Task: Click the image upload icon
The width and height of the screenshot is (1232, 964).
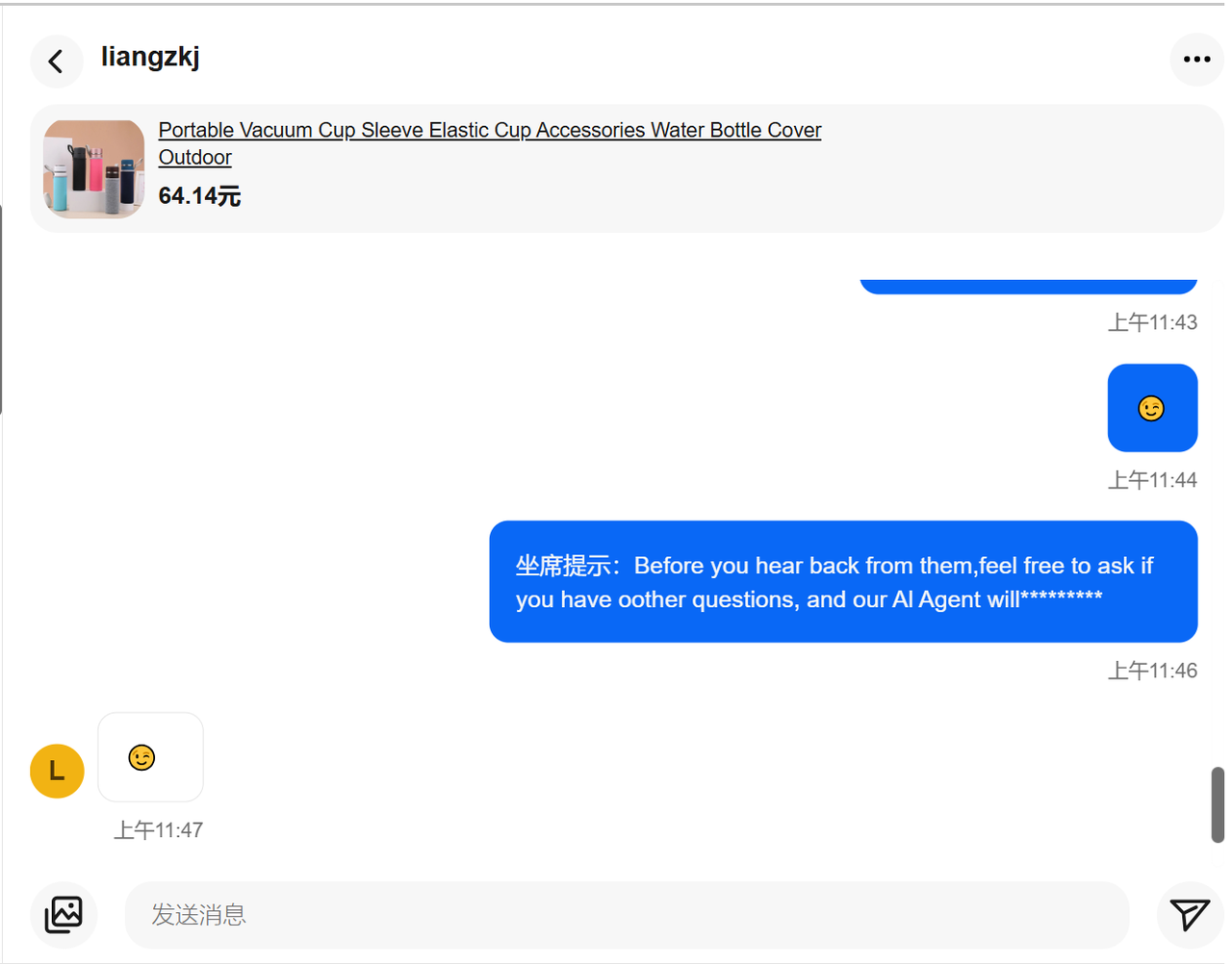Action: coord(64,914)
